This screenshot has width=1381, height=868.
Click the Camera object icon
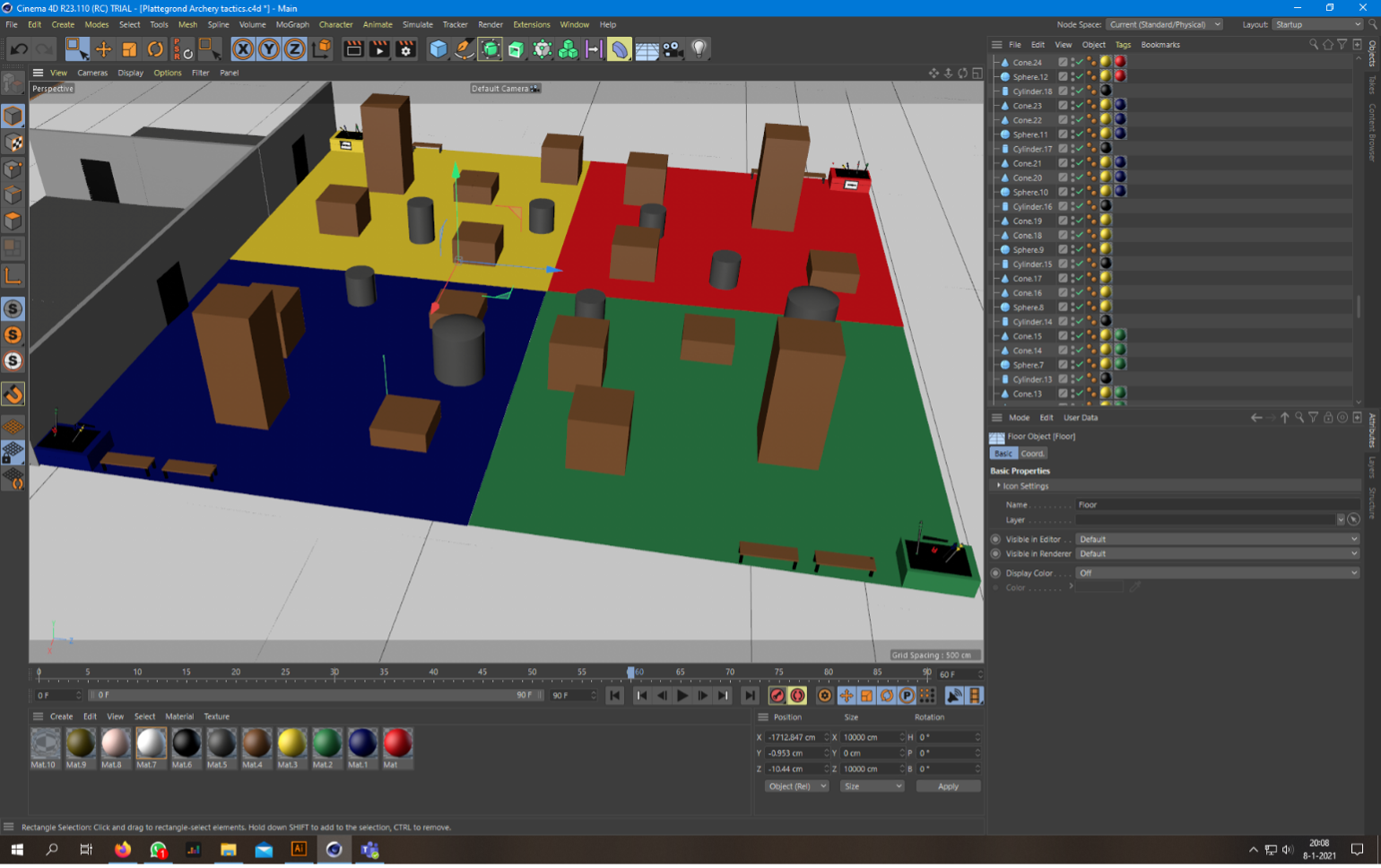click(673, 49)
